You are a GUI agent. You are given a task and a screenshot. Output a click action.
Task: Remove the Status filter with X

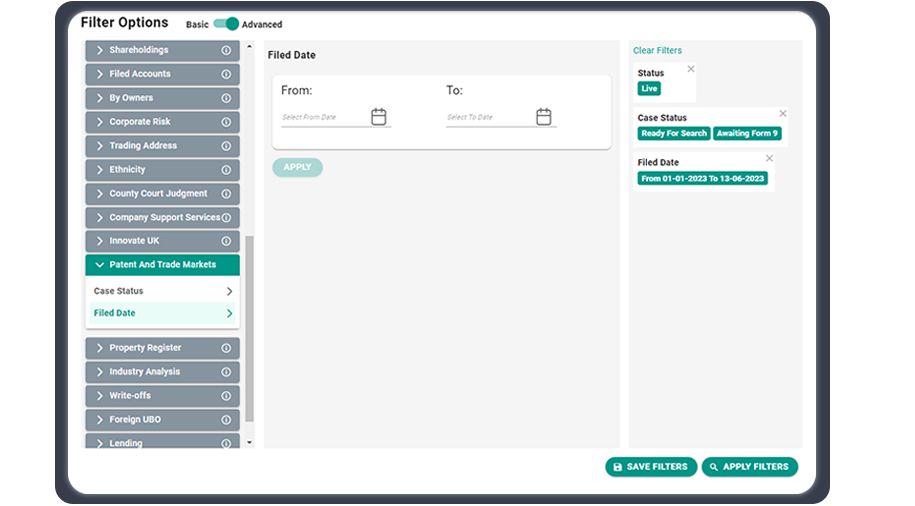pyautogui.click(x=691, y=69)
